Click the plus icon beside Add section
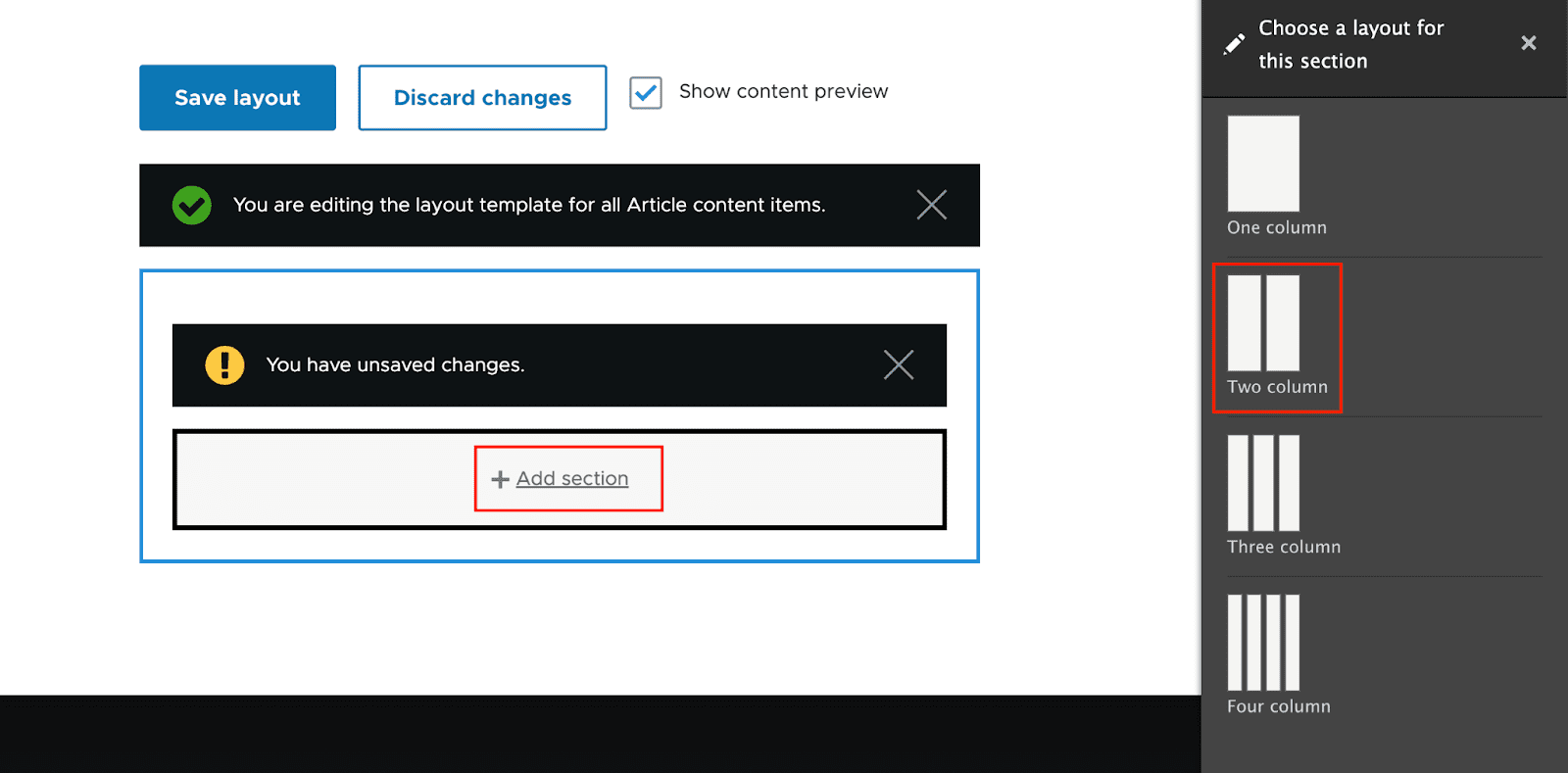The image size is (1568, 773). tap(500, 479)
